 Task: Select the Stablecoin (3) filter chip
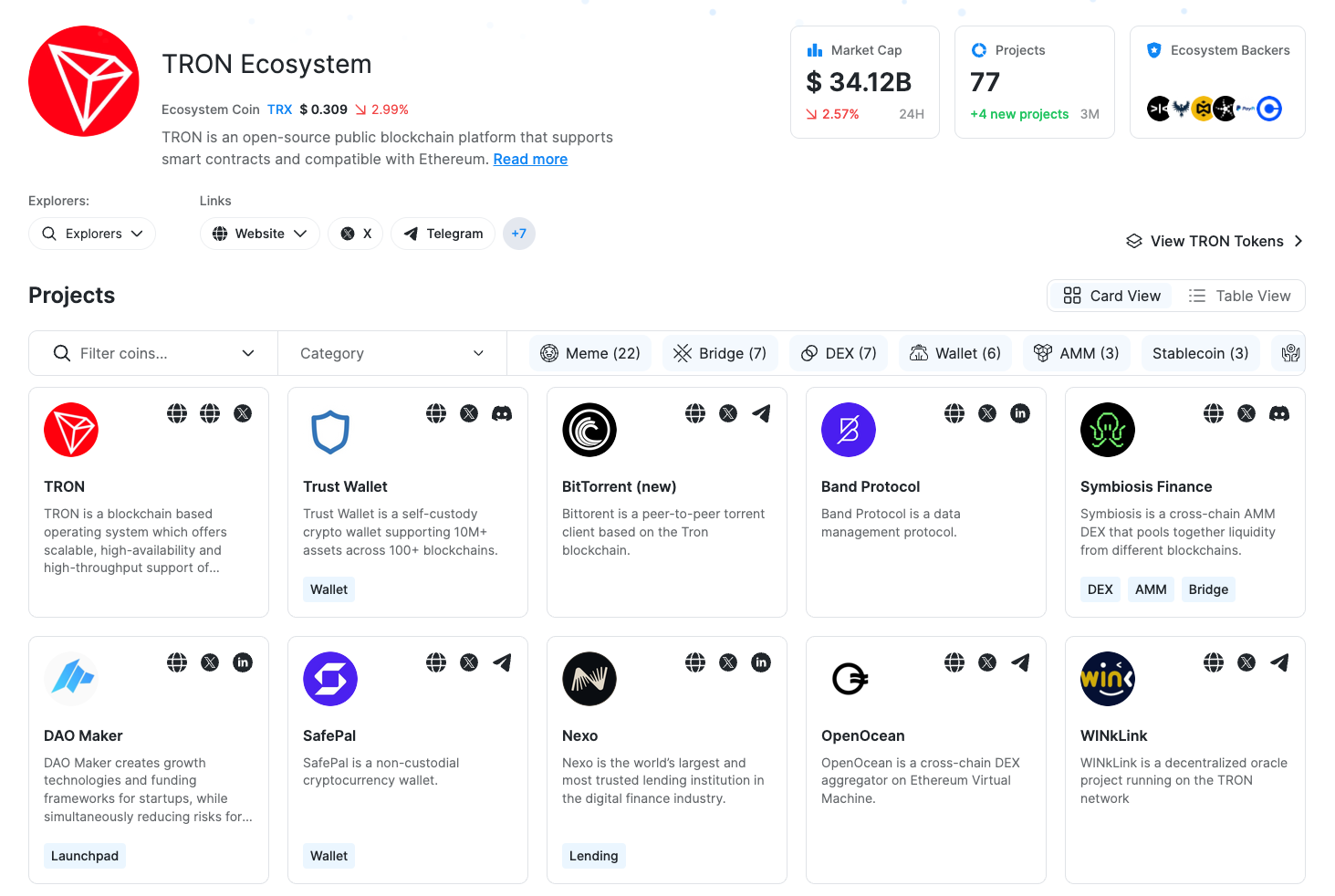tap(1200, 353)
